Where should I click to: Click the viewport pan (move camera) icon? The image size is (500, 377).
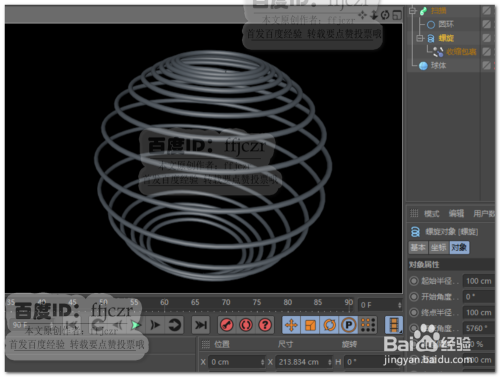[362, 15]
